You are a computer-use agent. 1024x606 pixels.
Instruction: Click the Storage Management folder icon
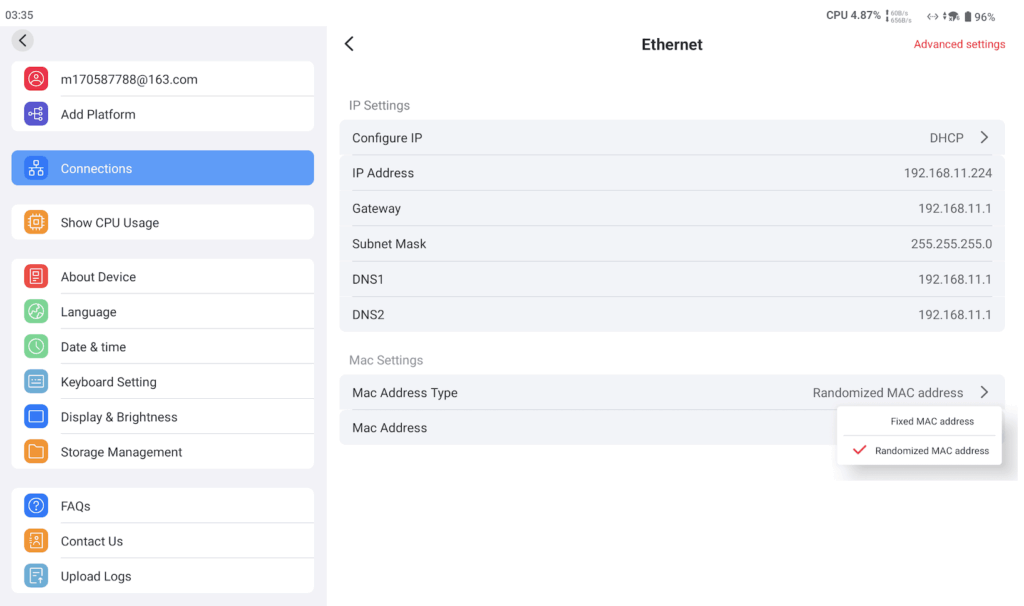tap(36, 452)
